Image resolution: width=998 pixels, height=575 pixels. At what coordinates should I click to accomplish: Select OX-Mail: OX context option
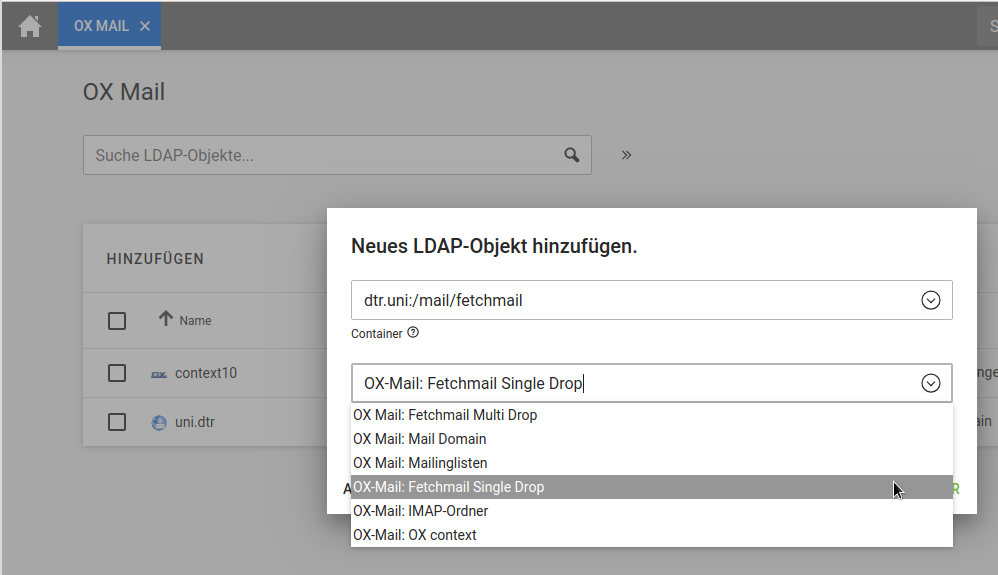point(652,535)
